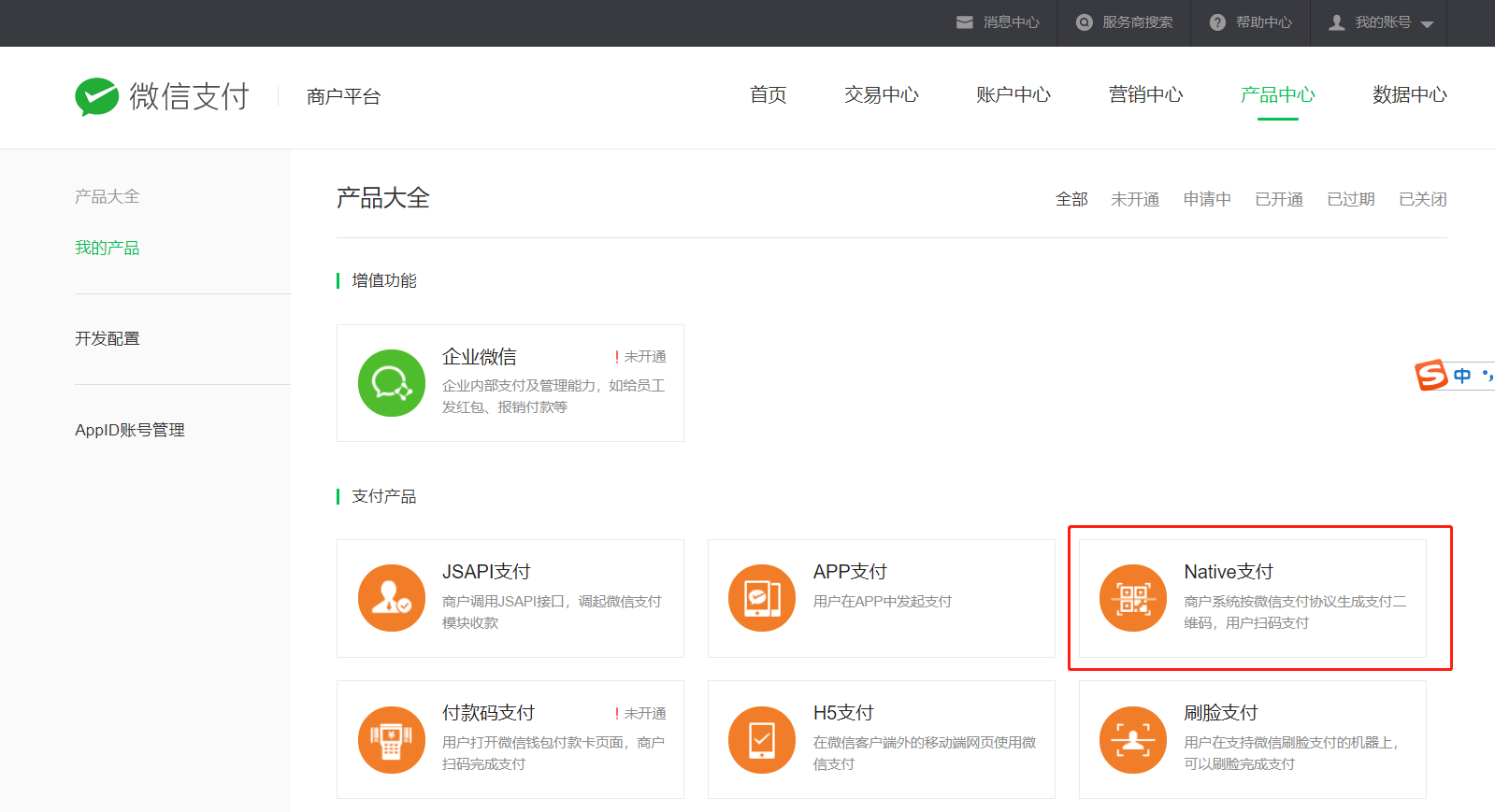
Task: Click the green 企业微信 product icon
Action: 392,383
